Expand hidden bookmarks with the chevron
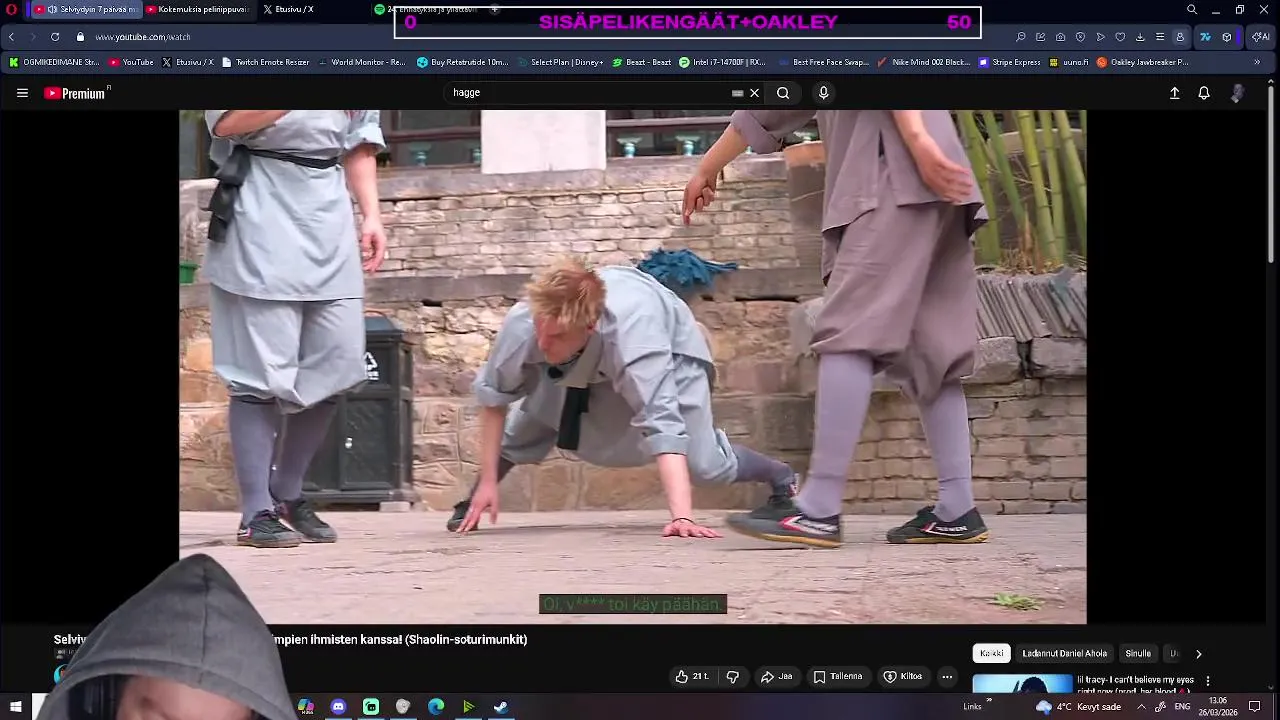The height and width of the screenshot is (720, 1280). coord(1257,62)
